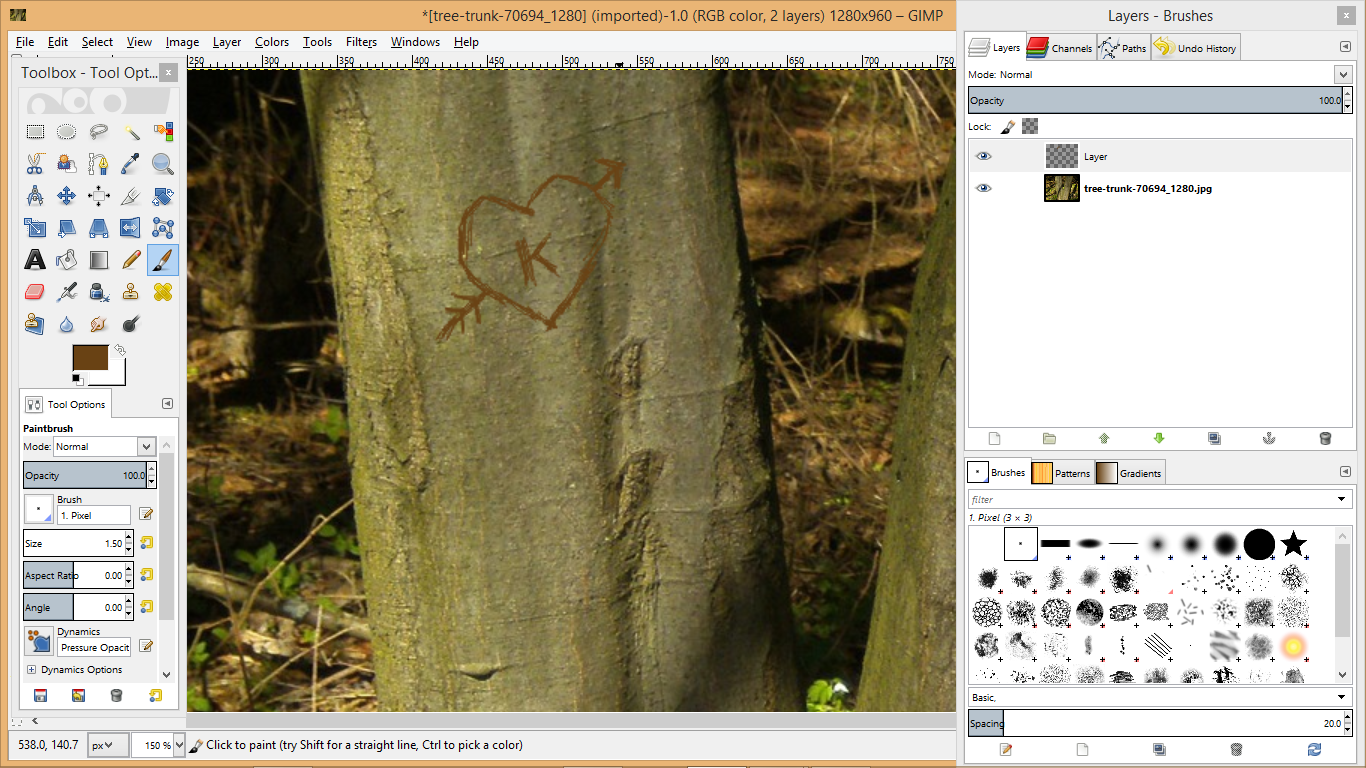The height and width of the screenshot is (768, 1366).
Task: Open the layer Mode dropdown
Action: coord(1342,74)
